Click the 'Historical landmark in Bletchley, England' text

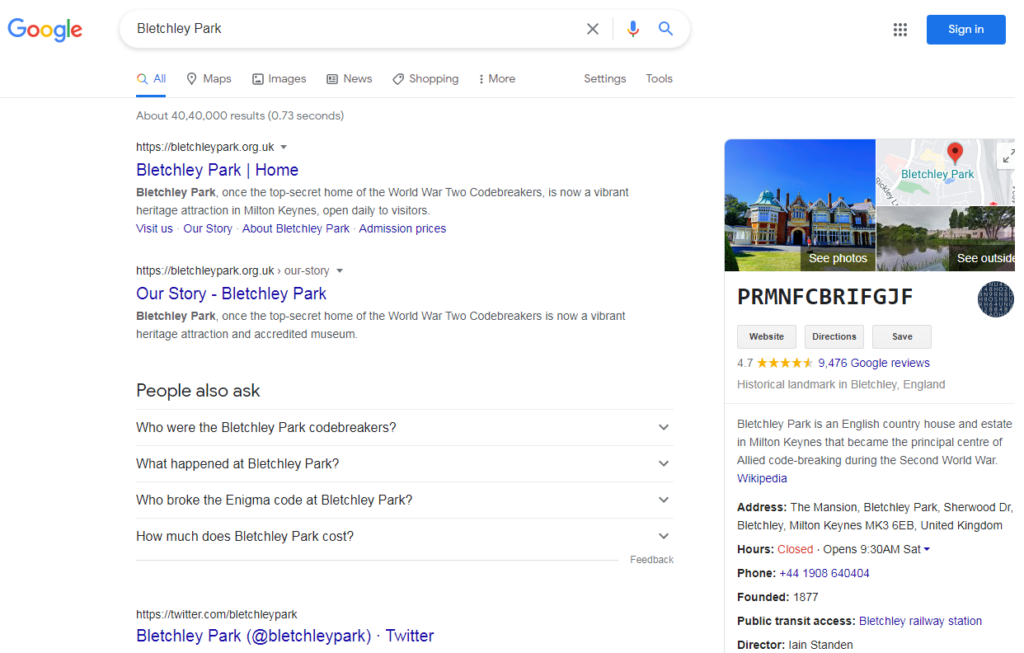tap(841, 385)
